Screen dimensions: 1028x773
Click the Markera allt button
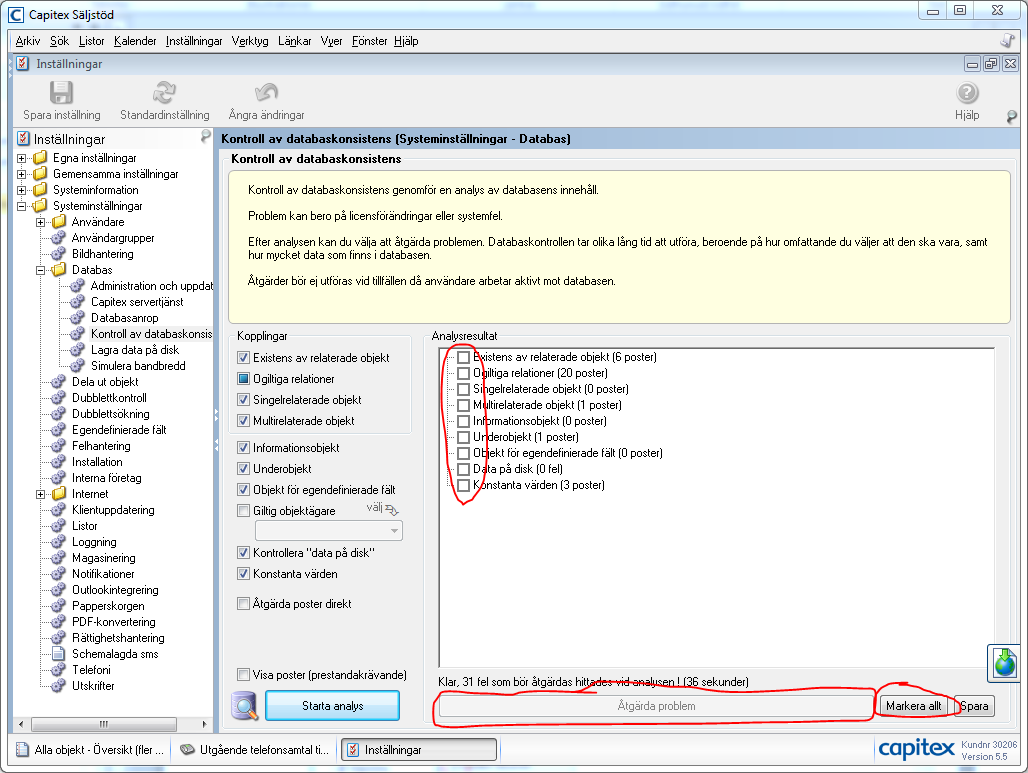pyautogui.click(x=913, y=705)
